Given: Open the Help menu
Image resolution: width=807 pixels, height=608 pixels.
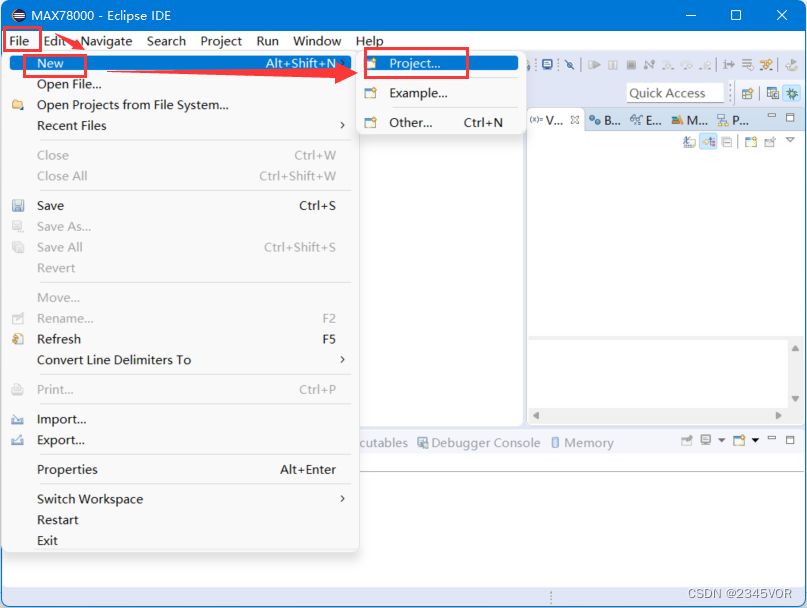Looking at the screenshot, I should click(370, 41).
